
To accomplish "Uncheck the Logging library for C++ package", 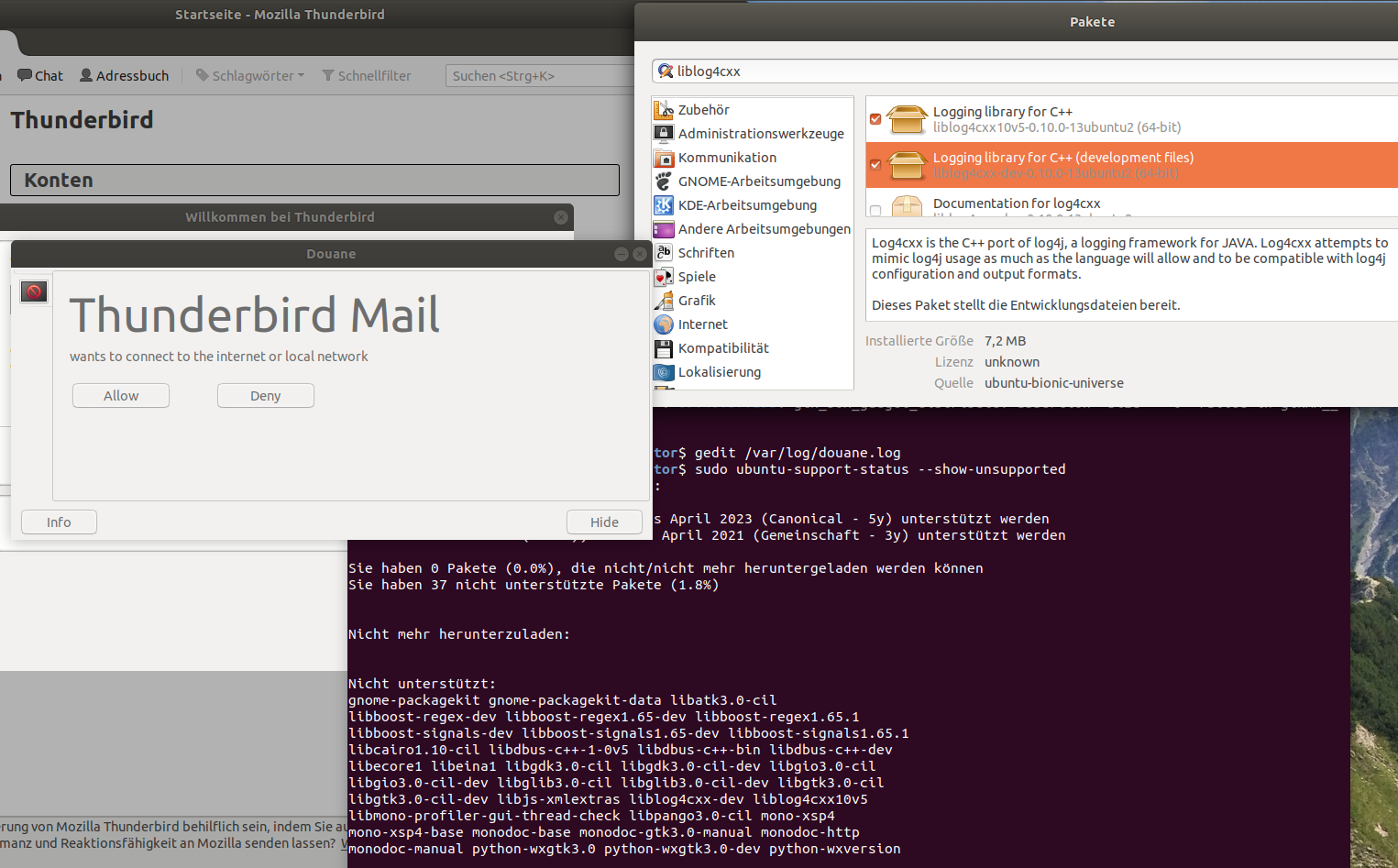I will pos(875,119).
